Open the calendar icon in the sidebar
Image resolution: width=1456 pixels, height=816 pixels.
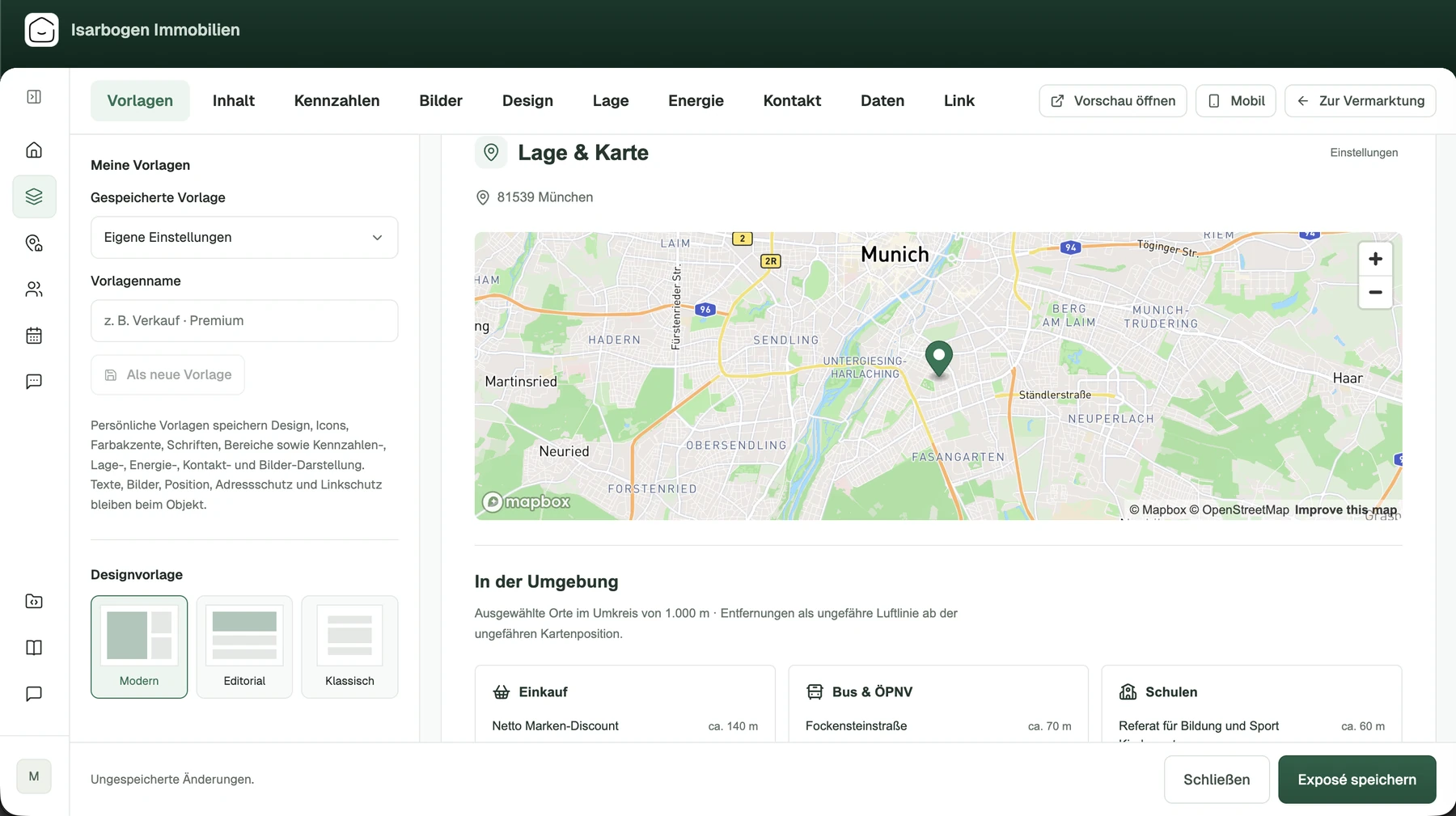click(34, 336)
